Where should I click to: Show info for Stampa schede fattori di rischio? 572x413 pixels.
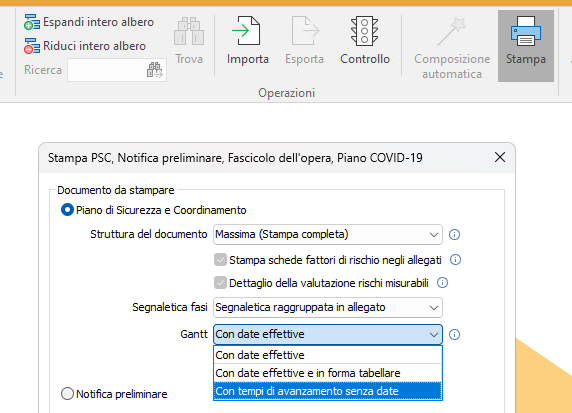[x=455, y=260]
